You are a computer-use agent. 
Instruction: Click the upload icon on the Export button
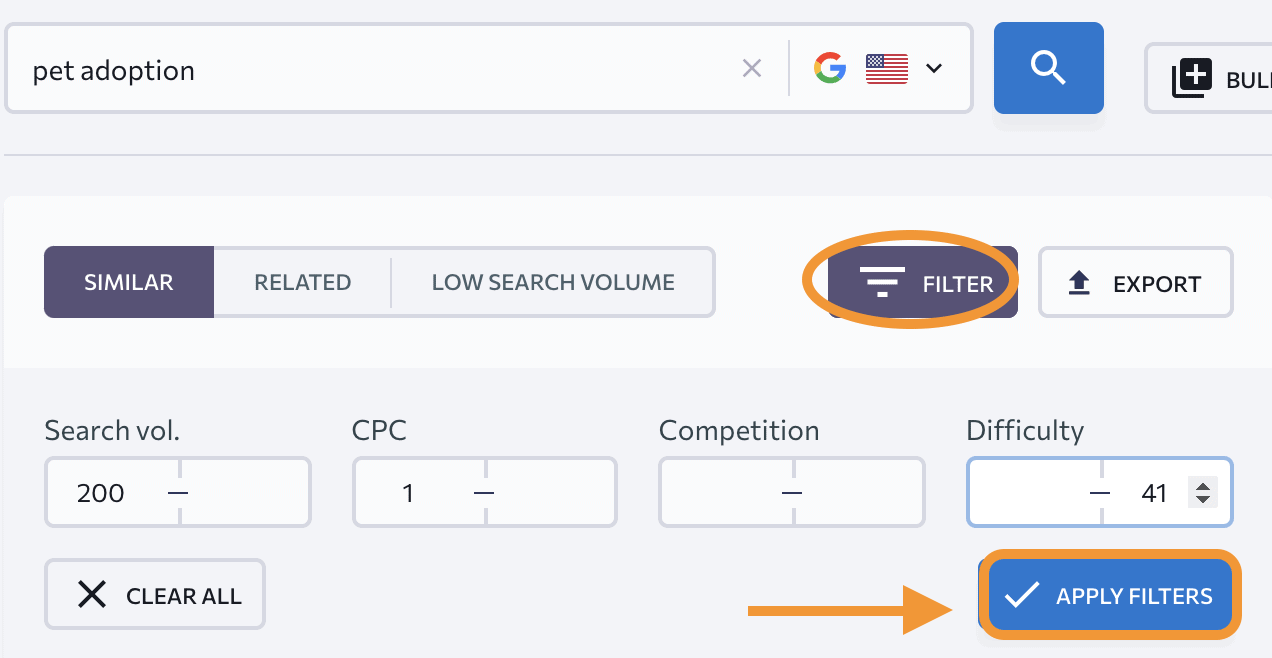click(x=1078, y=283)
